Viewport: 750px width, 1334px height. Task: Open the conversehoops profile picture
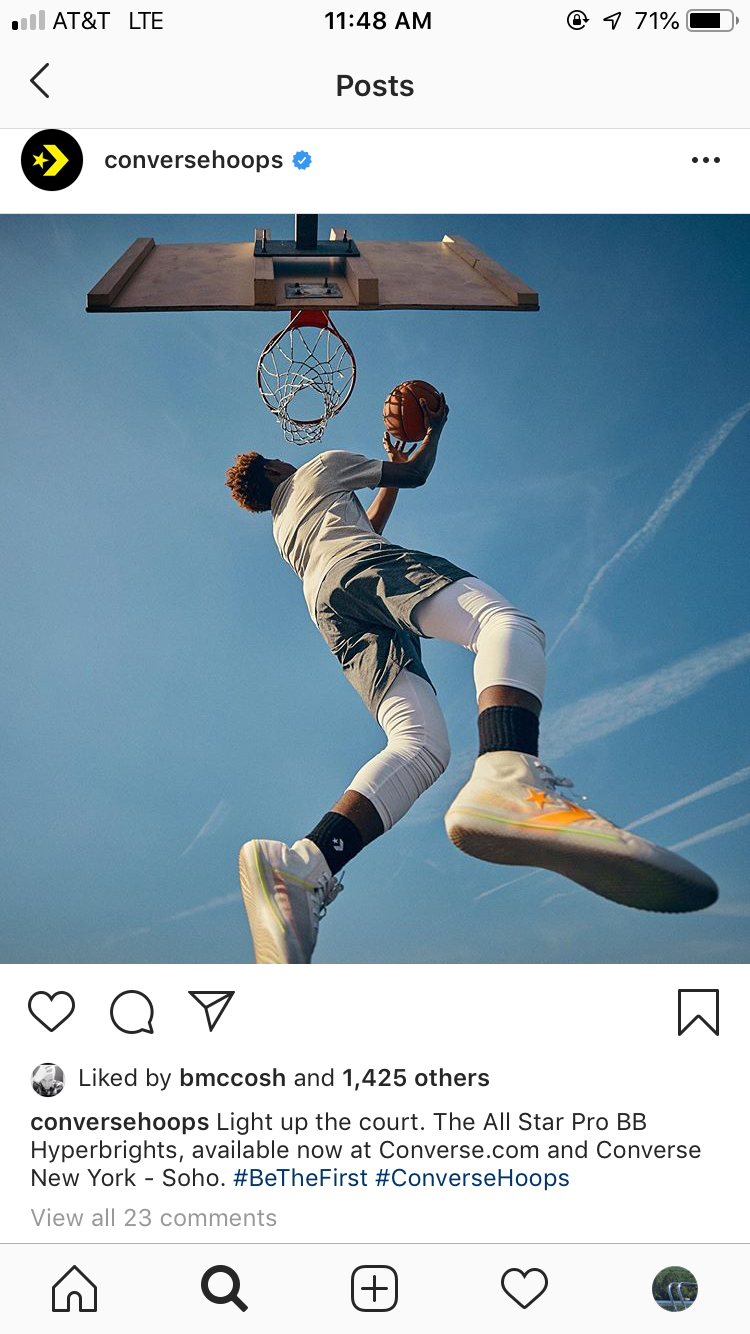click(52, 160)
